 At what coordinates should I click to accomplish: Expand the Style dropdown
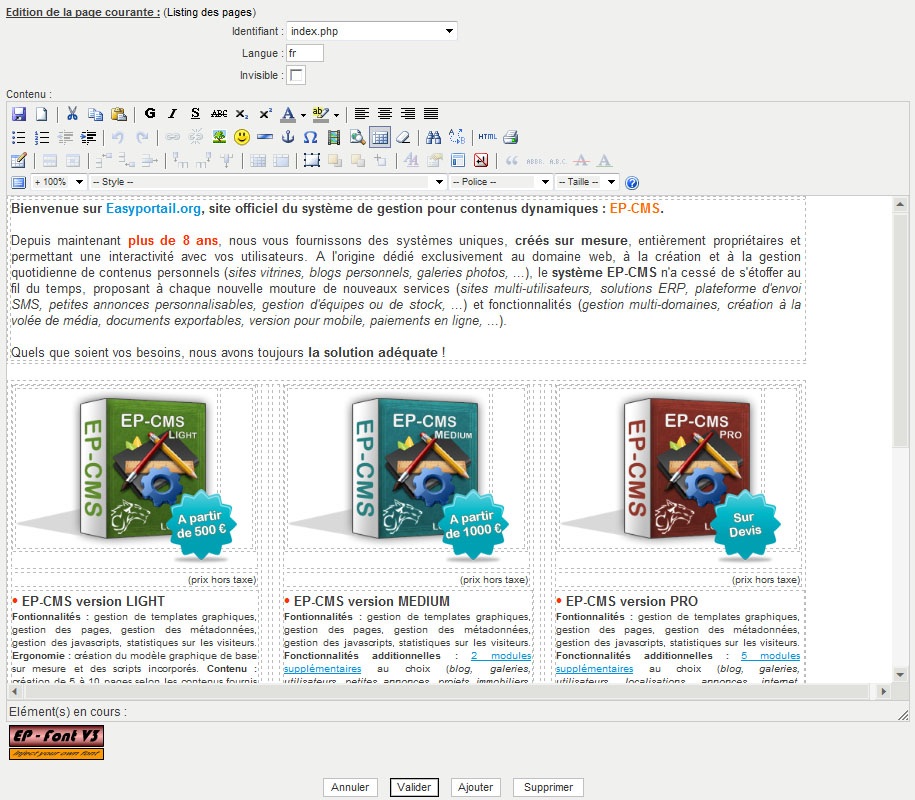pyautogui.click(x=267, y=182)
